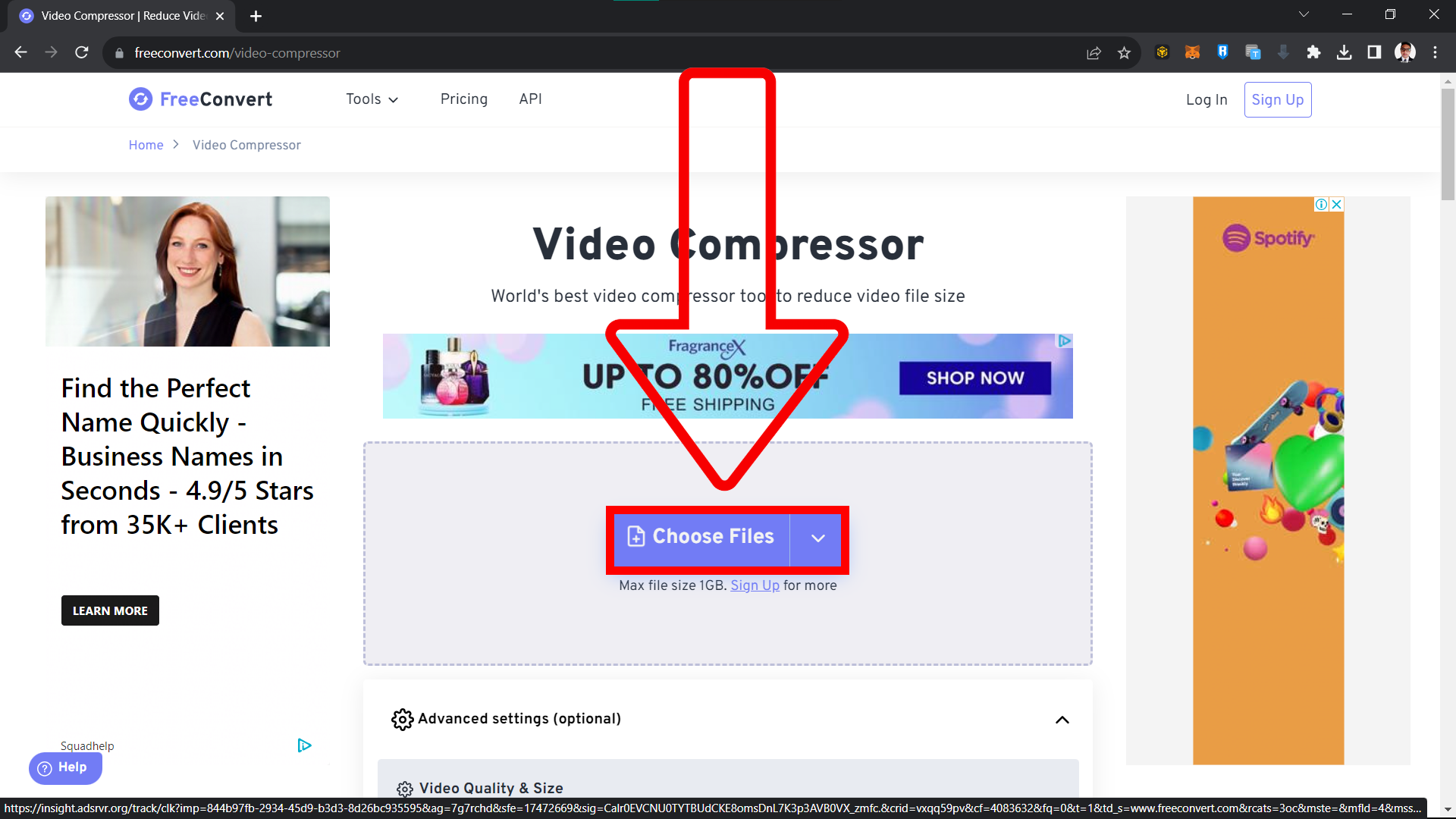
Task: Click the API menu item
Action: click(x=530, y=100)
